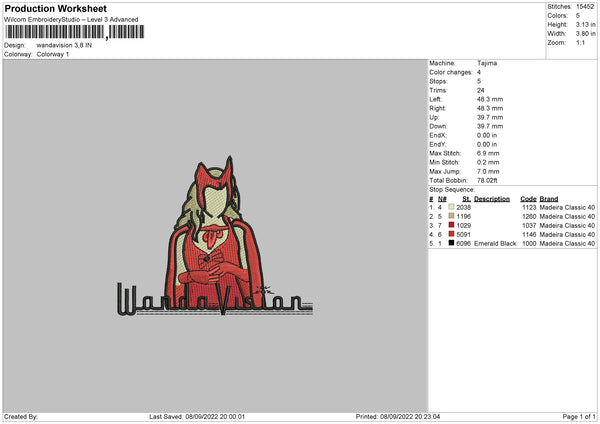600x424 pixels.
Task: Click the Last Saved timestamp in footer
Action: 197,416
